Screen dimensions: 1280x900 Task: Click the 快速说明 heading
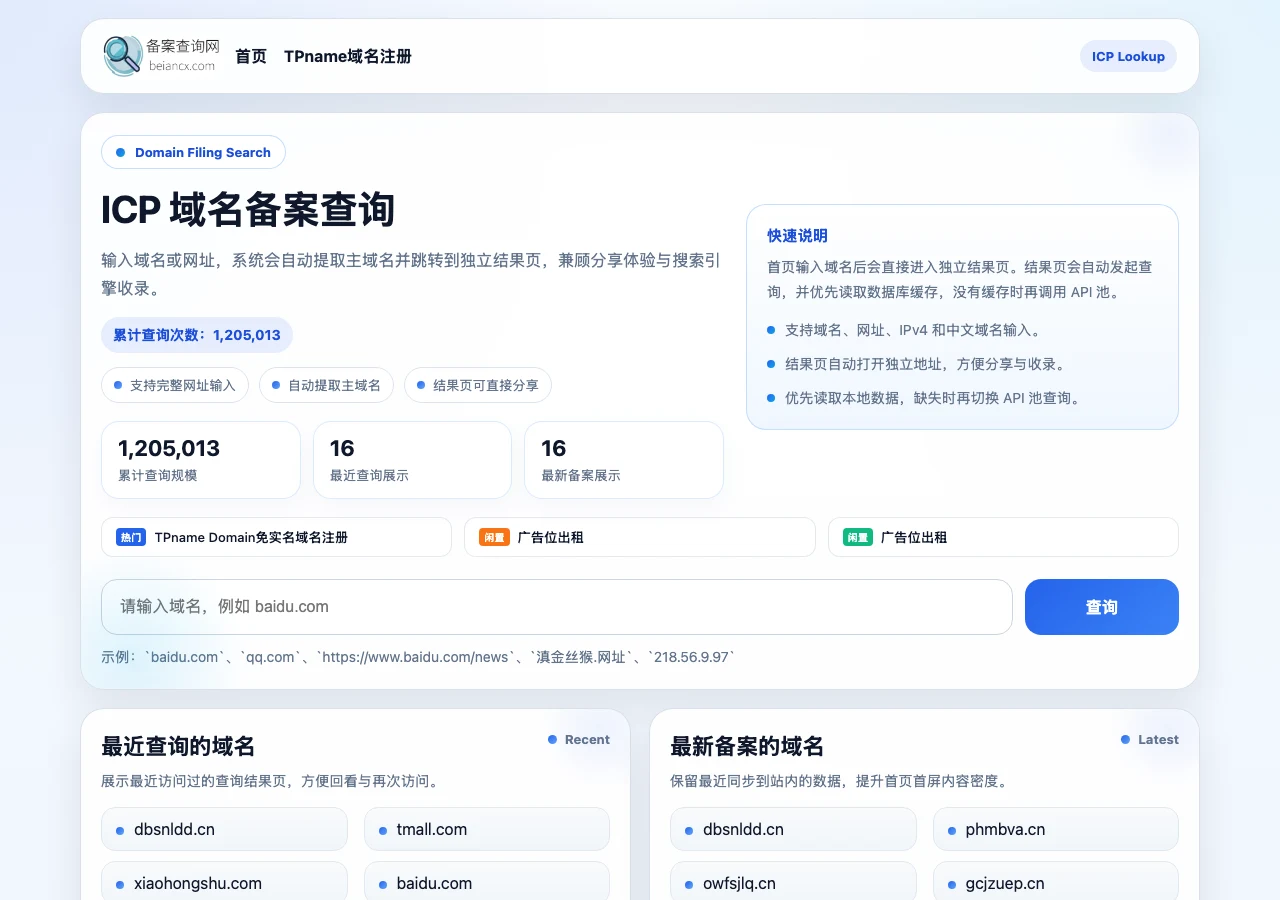[x=797, y=236]
